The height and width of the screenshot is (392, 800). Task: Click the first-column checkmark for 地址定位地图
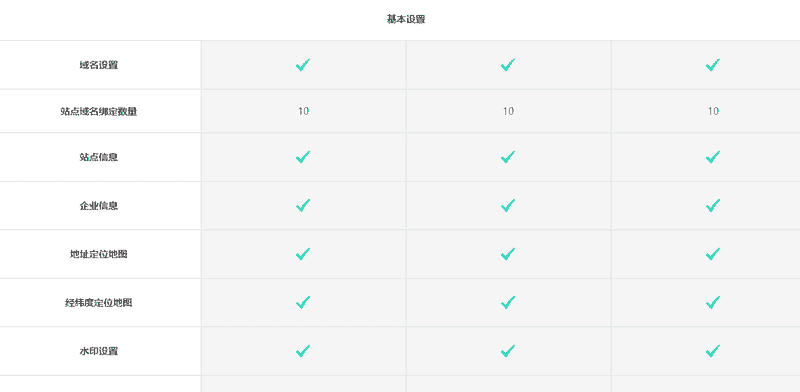click(303, 254)
